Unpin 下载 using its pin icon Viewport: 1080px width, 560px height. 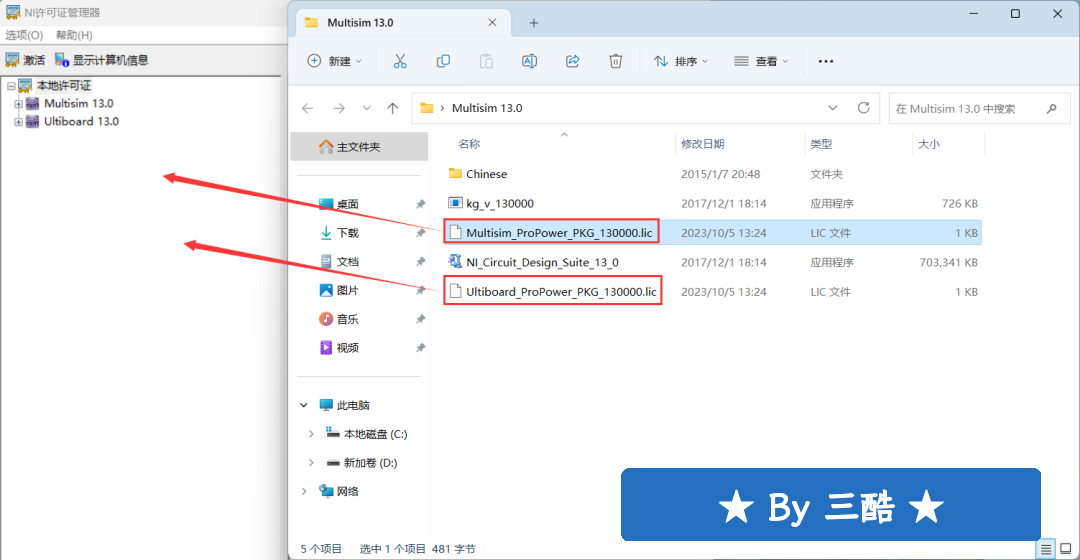coord(420,233)
